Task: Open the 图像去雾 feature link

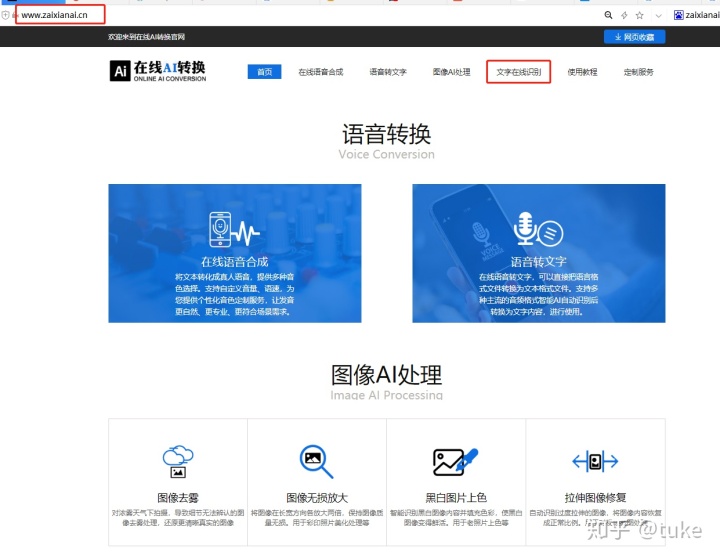Action: (178, 497)
